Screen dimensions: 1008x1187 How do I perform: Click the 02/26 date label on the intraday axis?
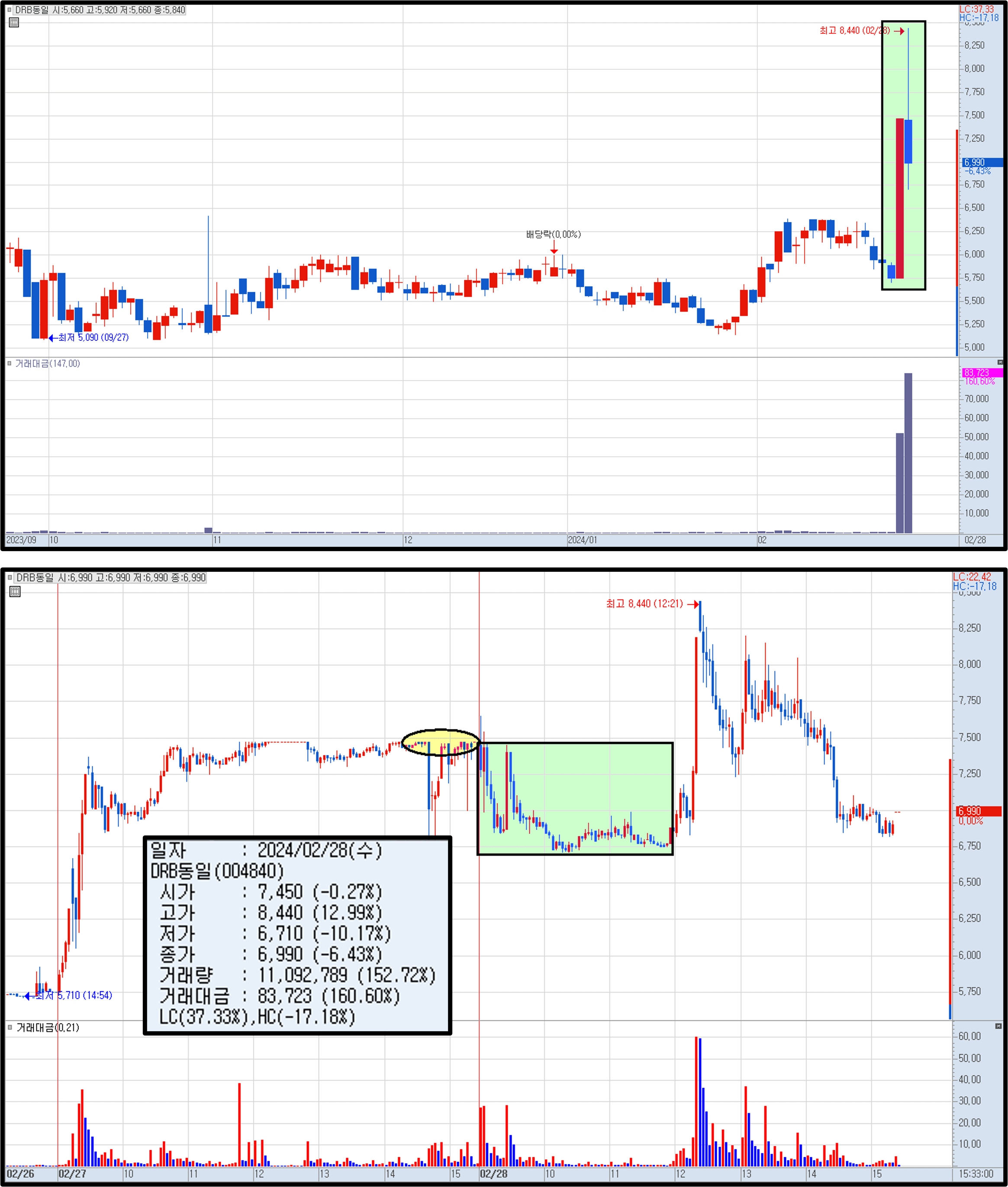click(20, 1174)
